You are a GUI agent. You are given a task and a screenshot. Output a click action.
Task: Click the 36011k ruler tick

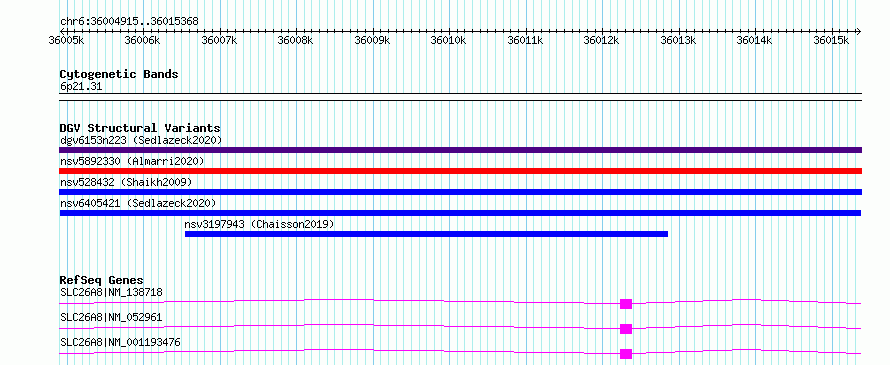[x=526, y=40]
